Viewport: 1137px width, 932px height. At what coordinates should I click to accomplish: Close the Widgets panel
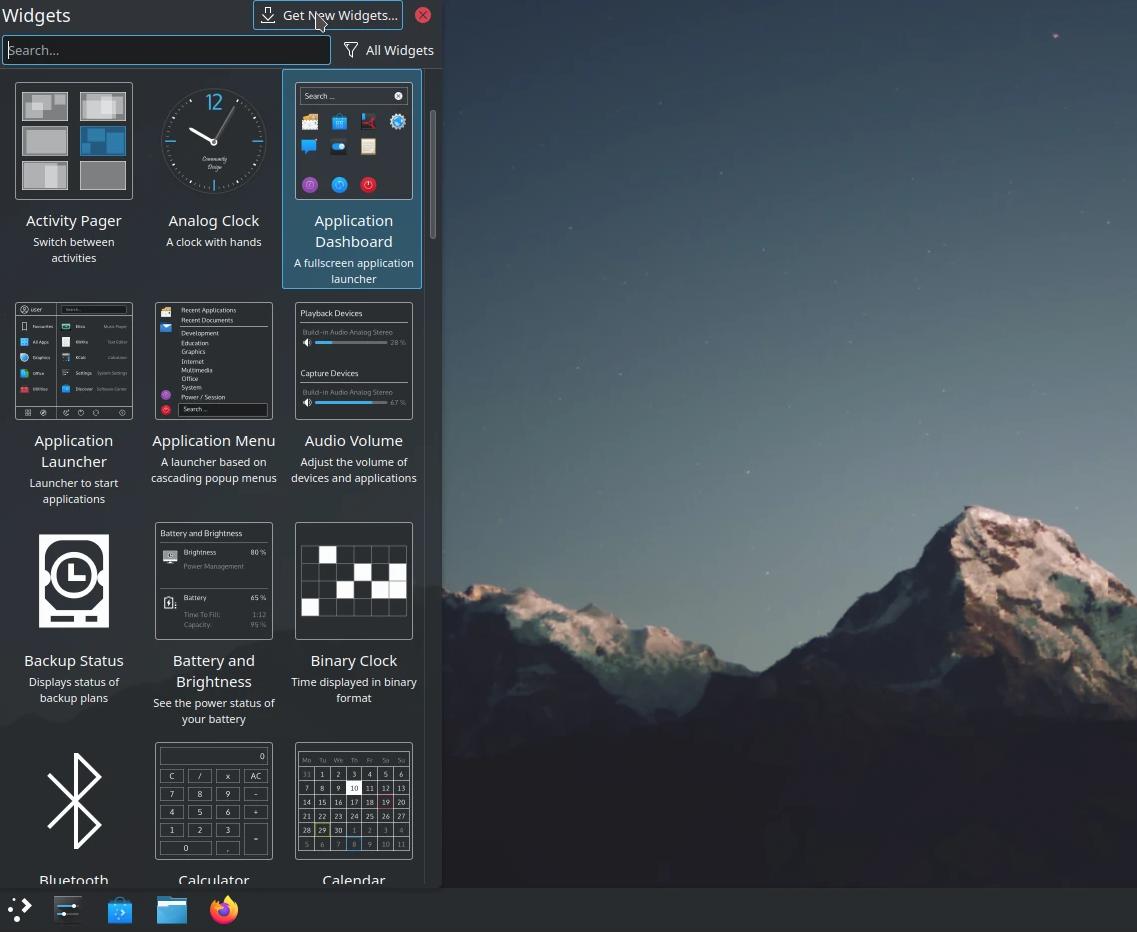tap(422, 15)
